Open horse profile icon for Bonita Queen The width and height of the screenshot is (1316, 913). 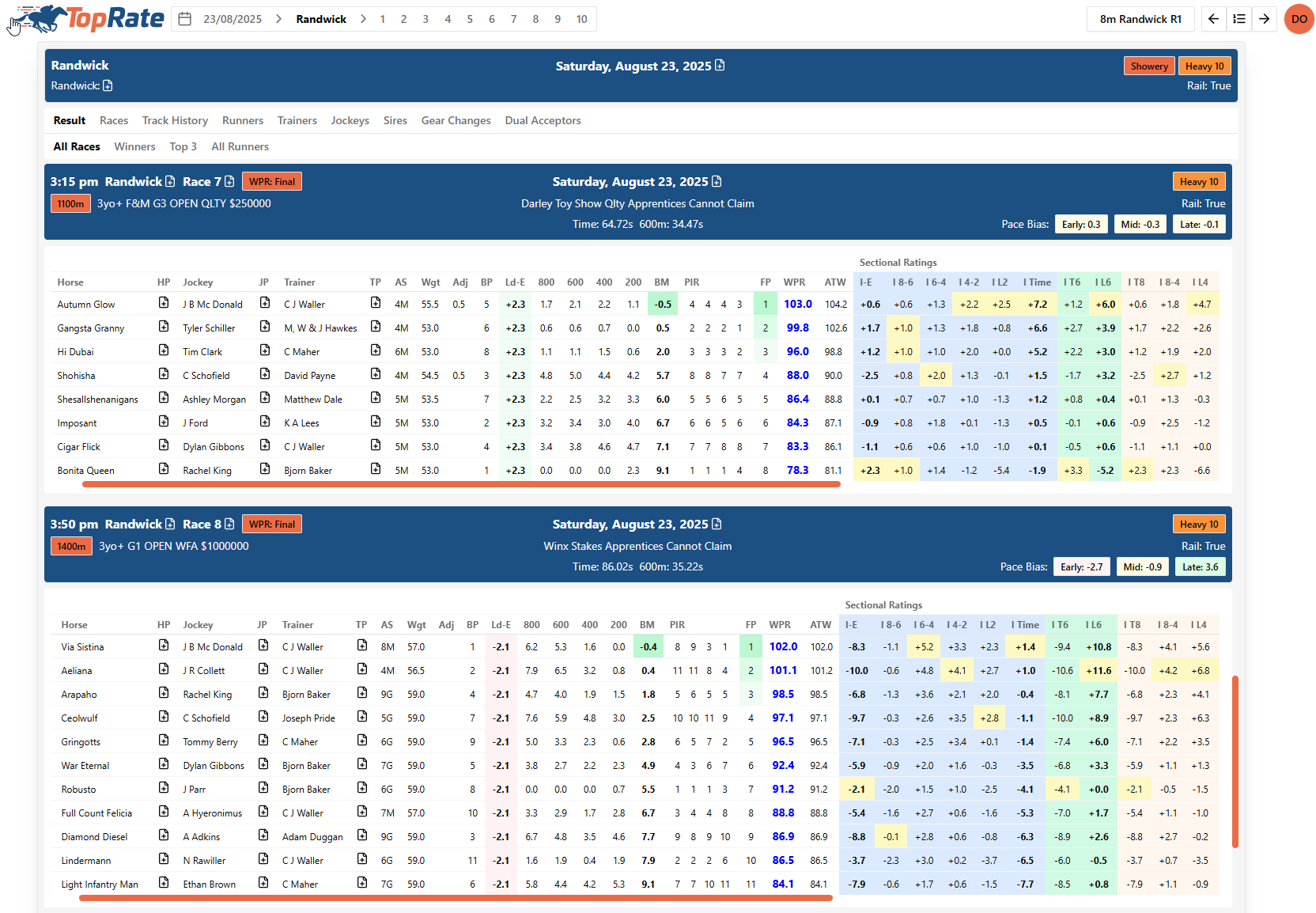pos(164,469)
